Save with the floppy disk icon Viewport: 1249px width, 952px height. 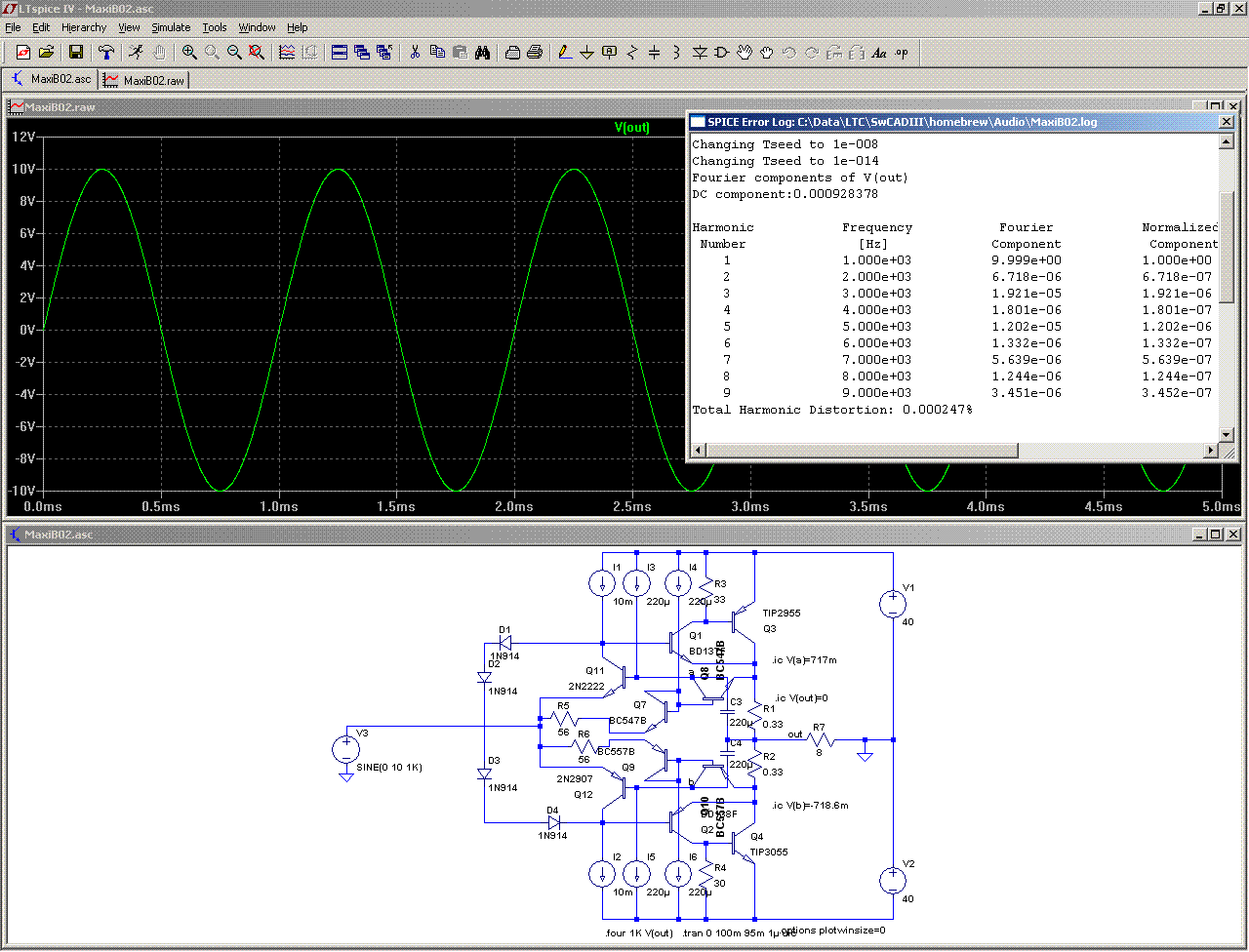[76, 53]
